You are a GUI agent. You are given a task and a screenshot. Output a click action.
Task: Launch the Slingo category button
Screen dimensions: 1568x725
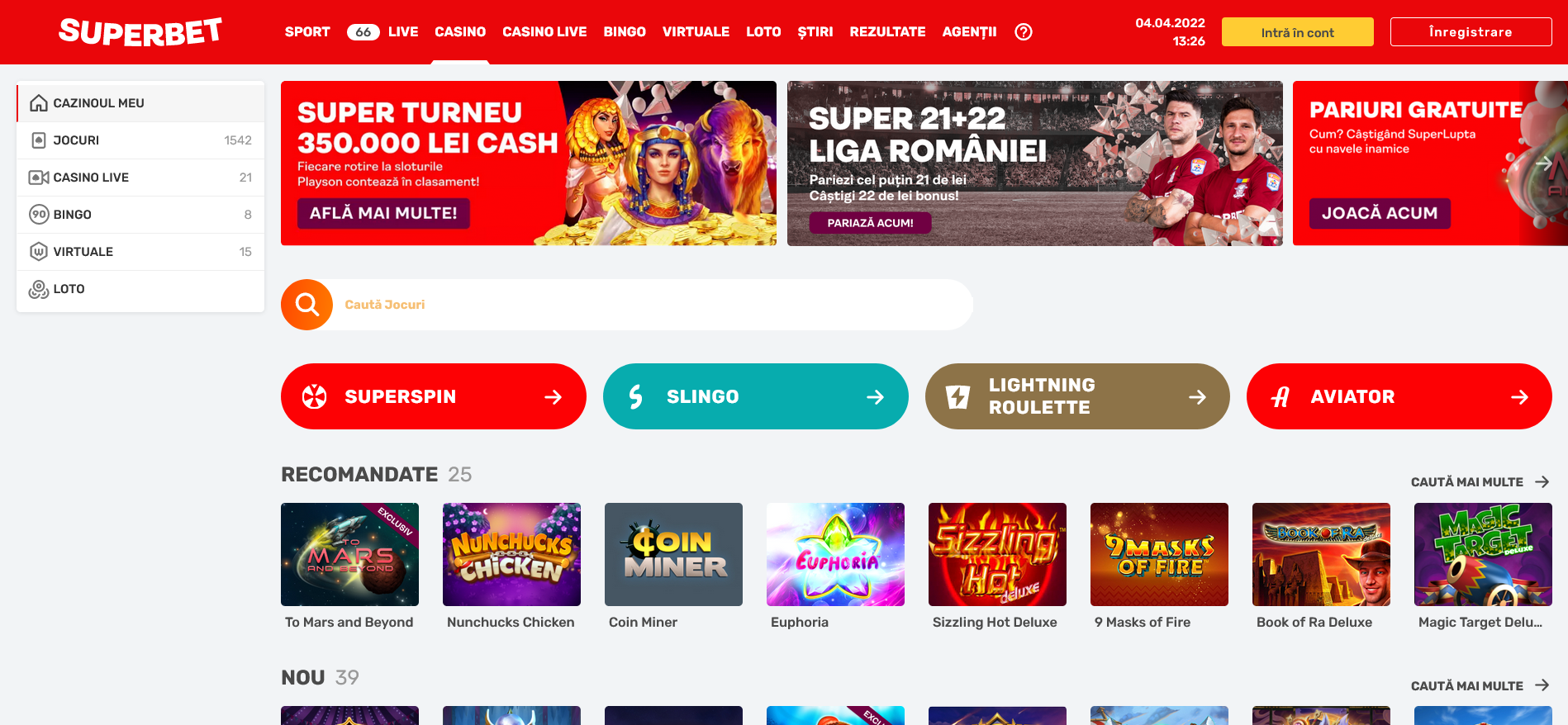click(x=755, y=396)
